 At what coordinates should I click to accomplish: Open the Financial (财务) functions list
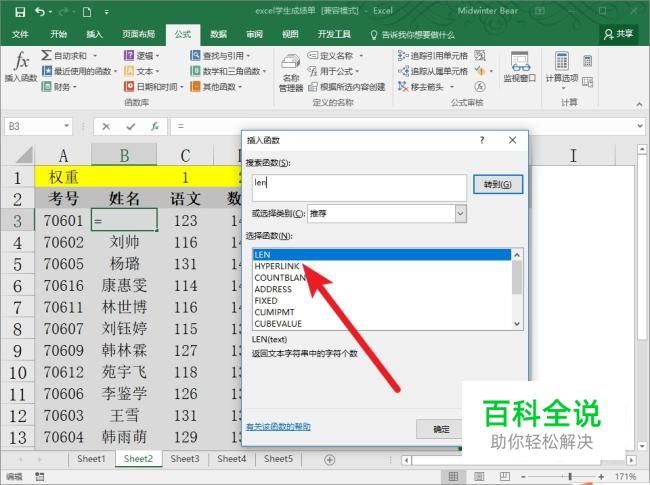59,87
